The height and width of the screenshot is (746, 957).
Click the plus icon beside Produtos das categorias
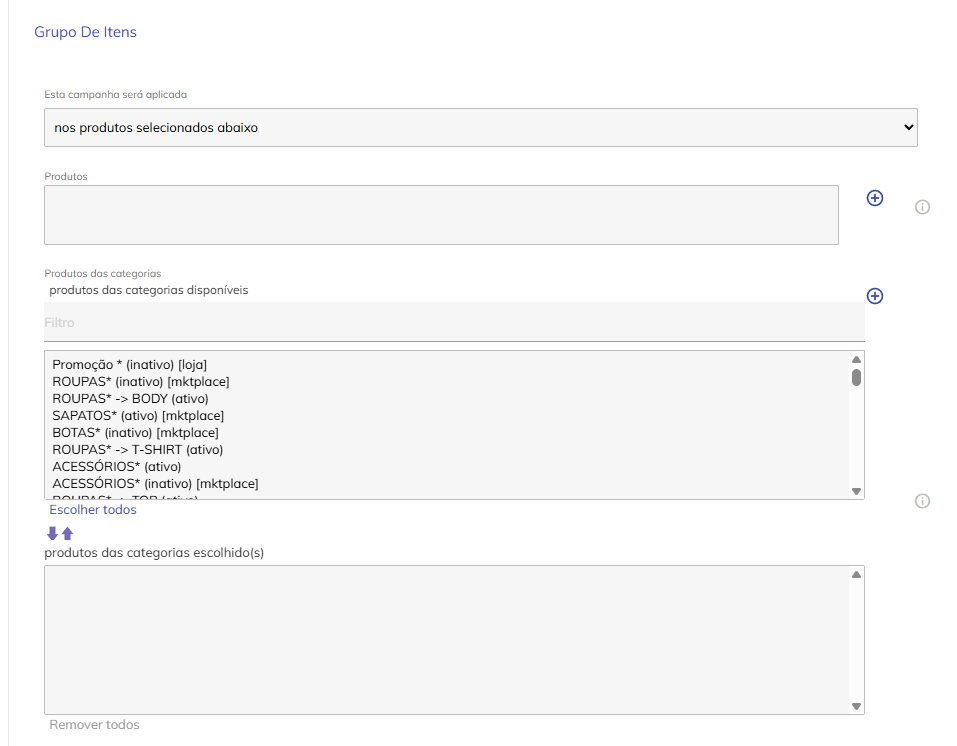tap(874, 296)
